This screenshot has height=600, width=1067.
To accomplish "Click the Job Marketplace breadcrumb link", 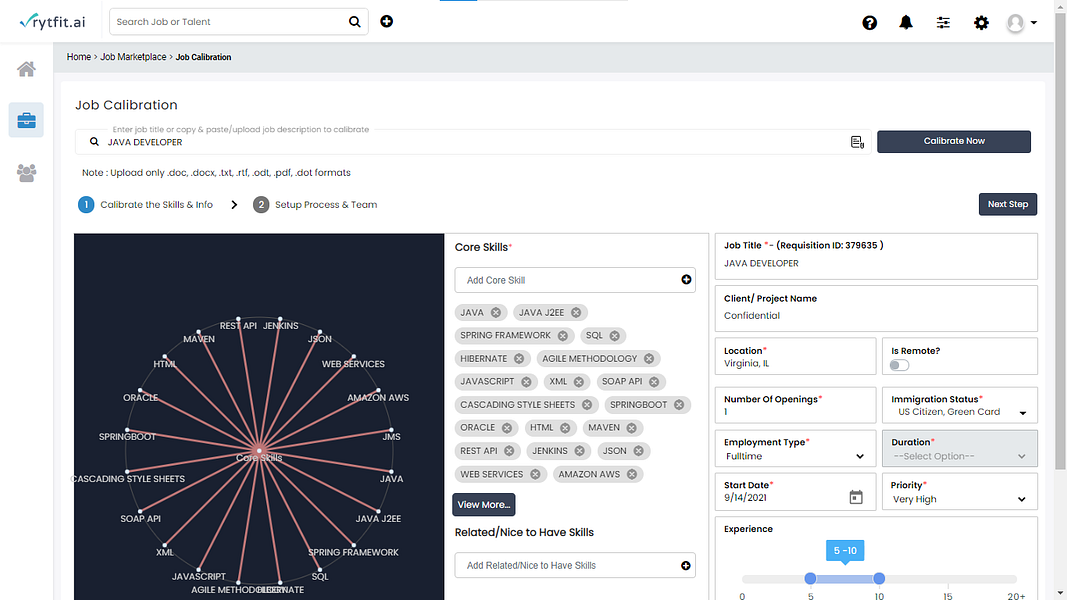I will [x=133, y=57].
